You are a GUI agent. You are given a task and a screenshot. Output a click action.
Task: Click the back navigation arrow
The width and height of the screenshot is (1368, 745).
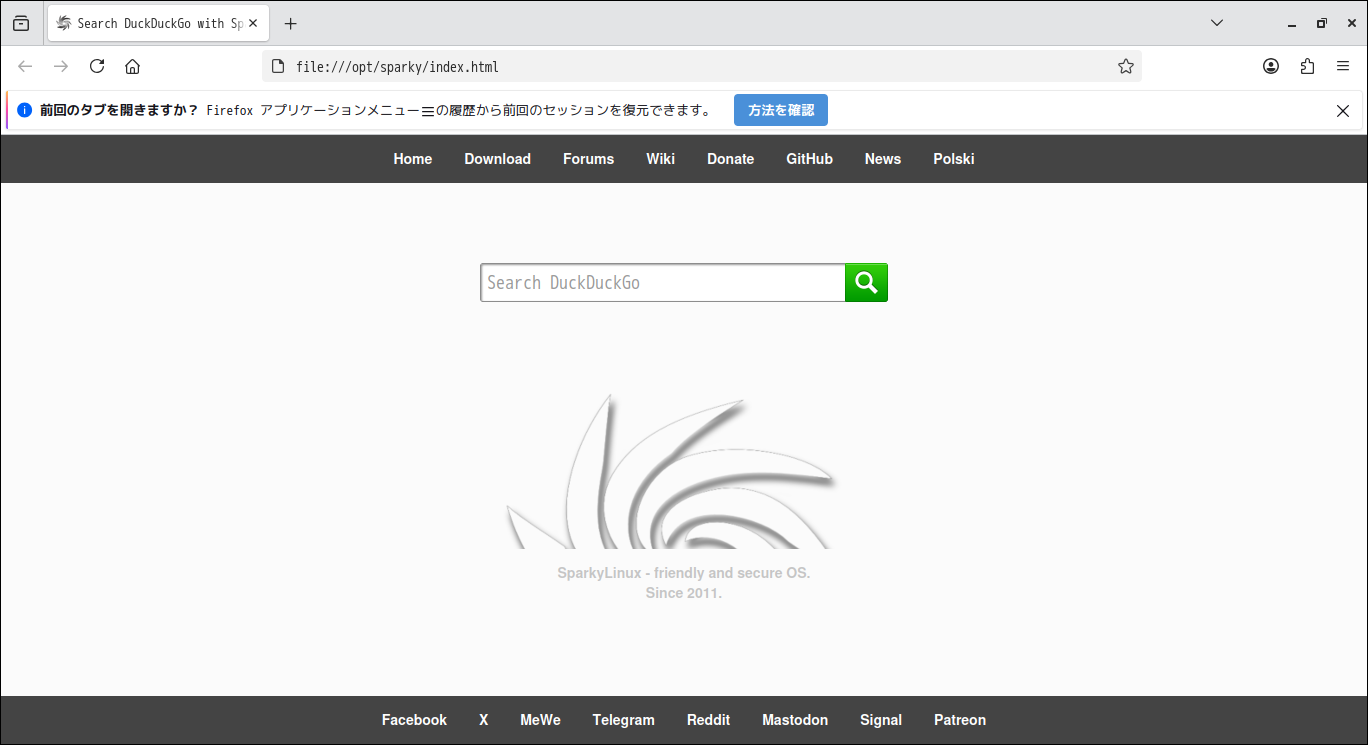point(25,66)
